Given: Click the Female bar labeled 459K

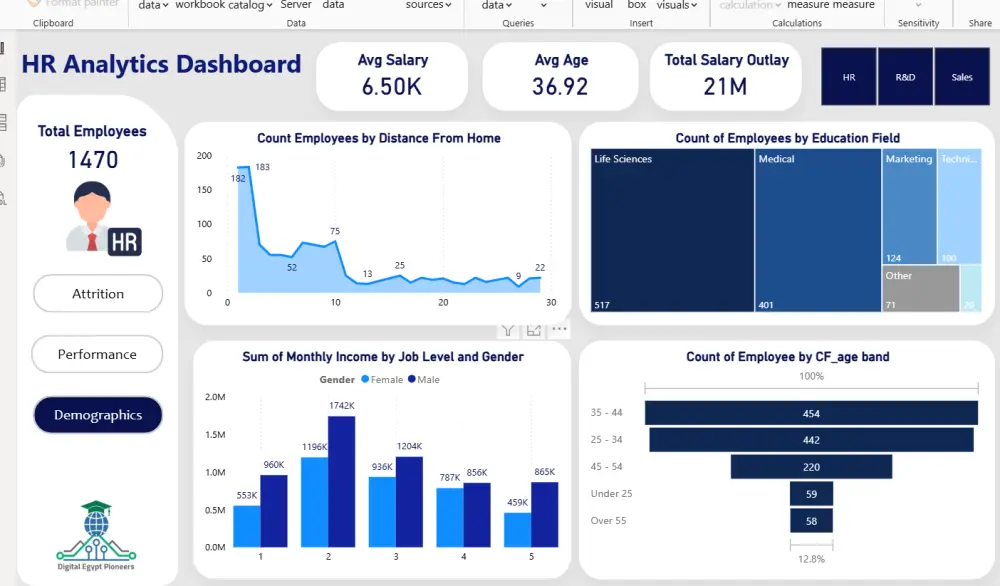Looking at the screenshot, I should (517, 530).
